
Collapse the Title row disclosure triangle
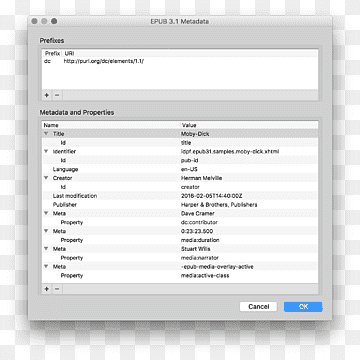pos(46,134)
